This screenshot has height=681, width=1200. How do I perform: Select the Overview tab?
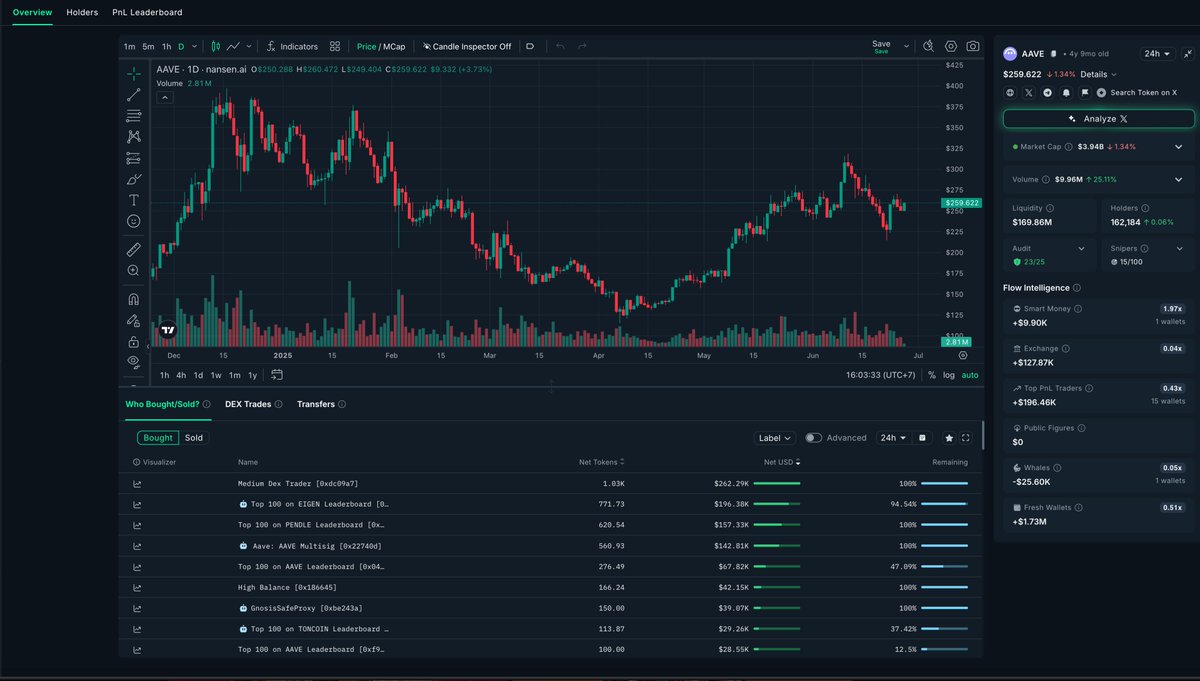pos(32,13)
